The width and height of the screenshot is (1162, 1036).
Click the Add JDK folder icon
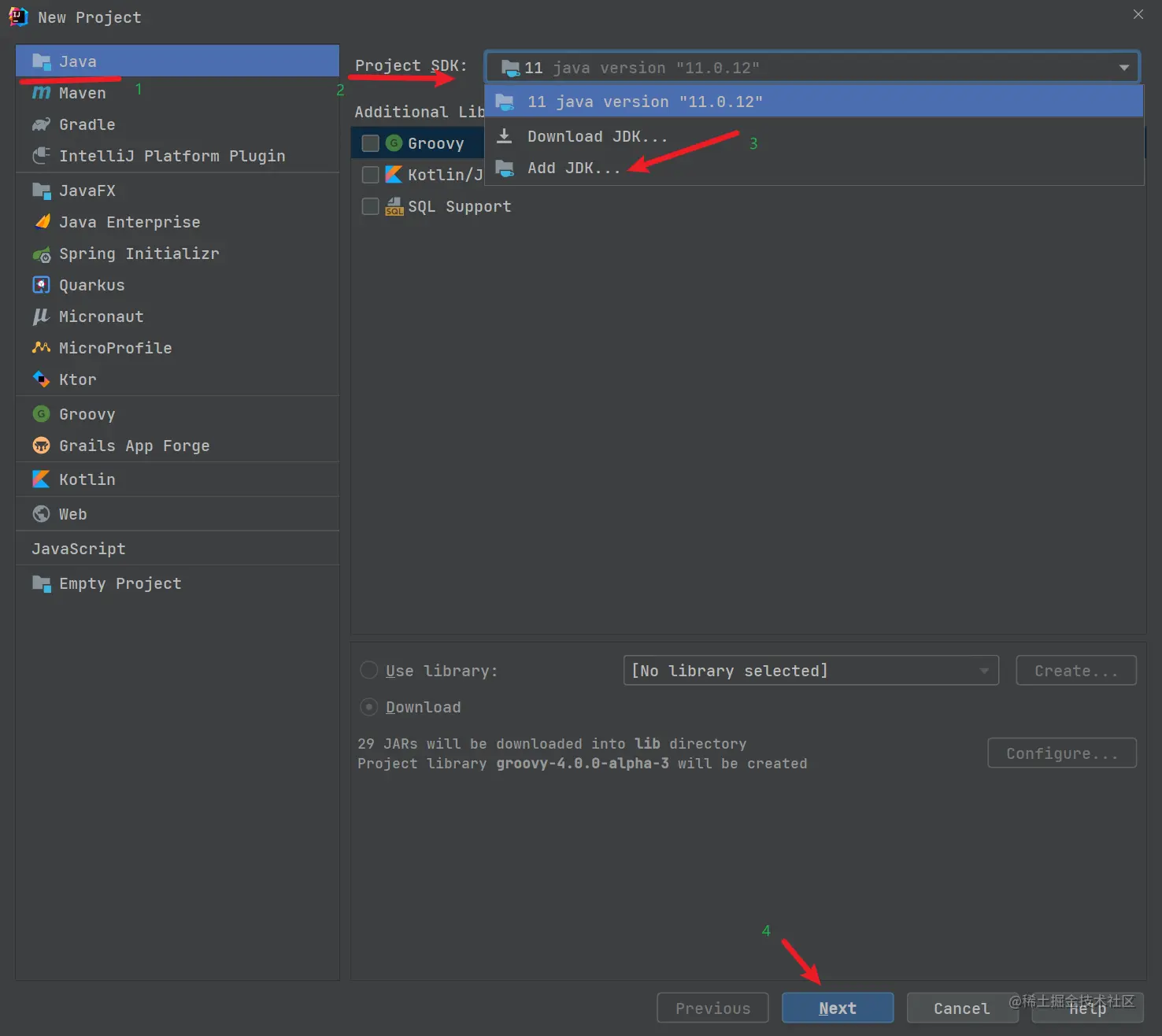point(505,168)
